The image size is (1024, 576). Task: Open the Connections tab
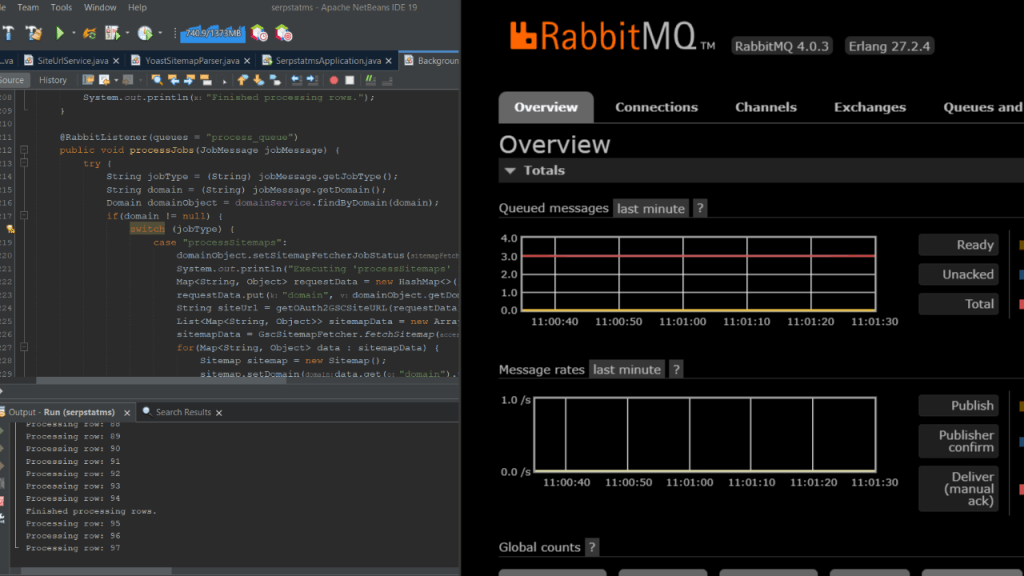pos(656,107)
